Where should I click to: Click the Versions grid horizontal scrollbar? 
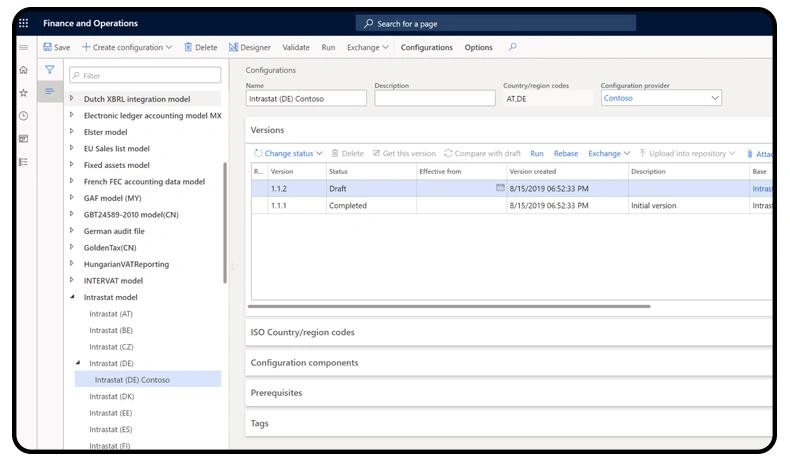point(449,306)
